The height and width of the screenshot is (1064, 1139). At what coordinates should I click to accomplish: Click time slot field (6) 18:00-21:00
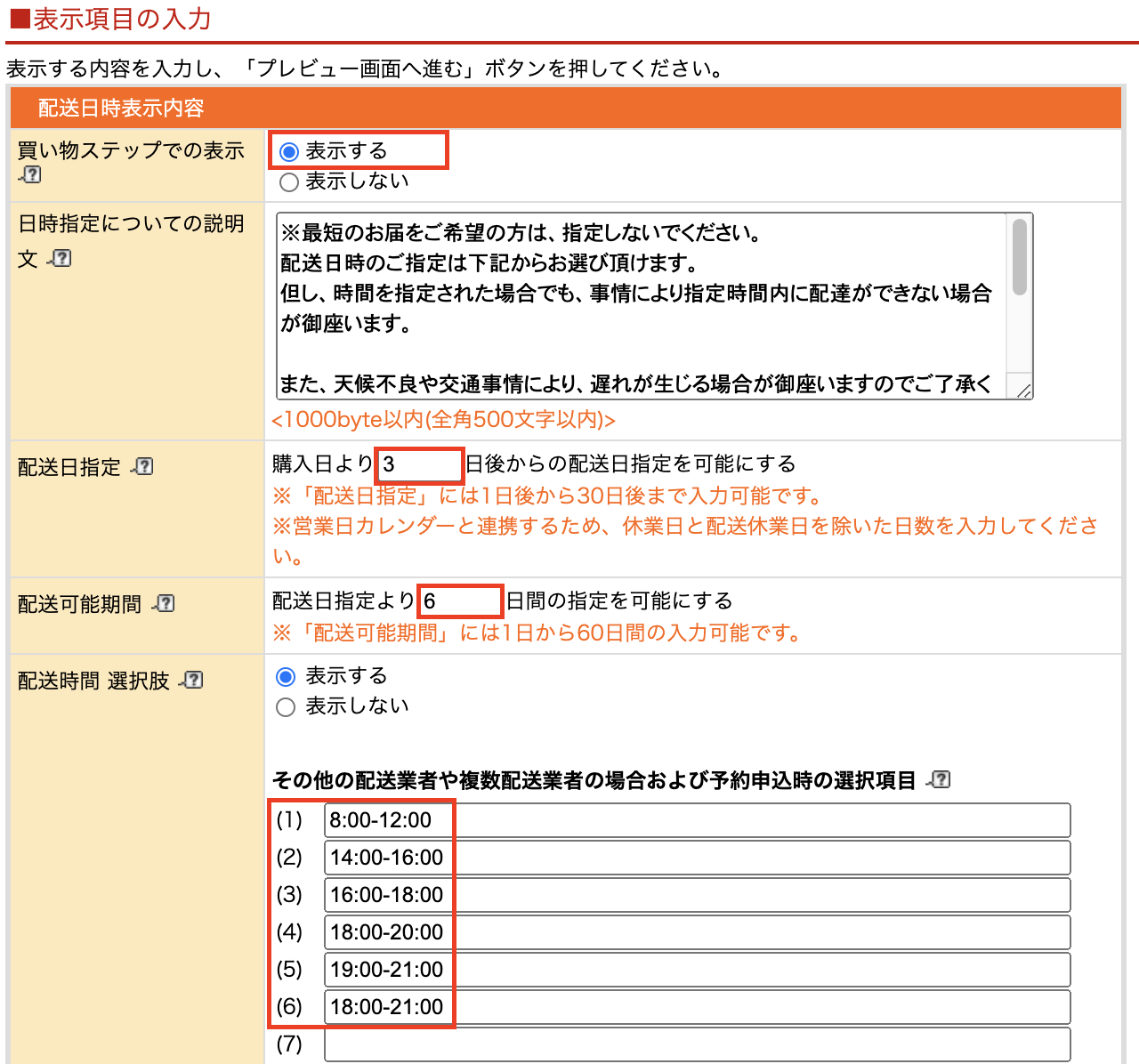point(697,1007)
